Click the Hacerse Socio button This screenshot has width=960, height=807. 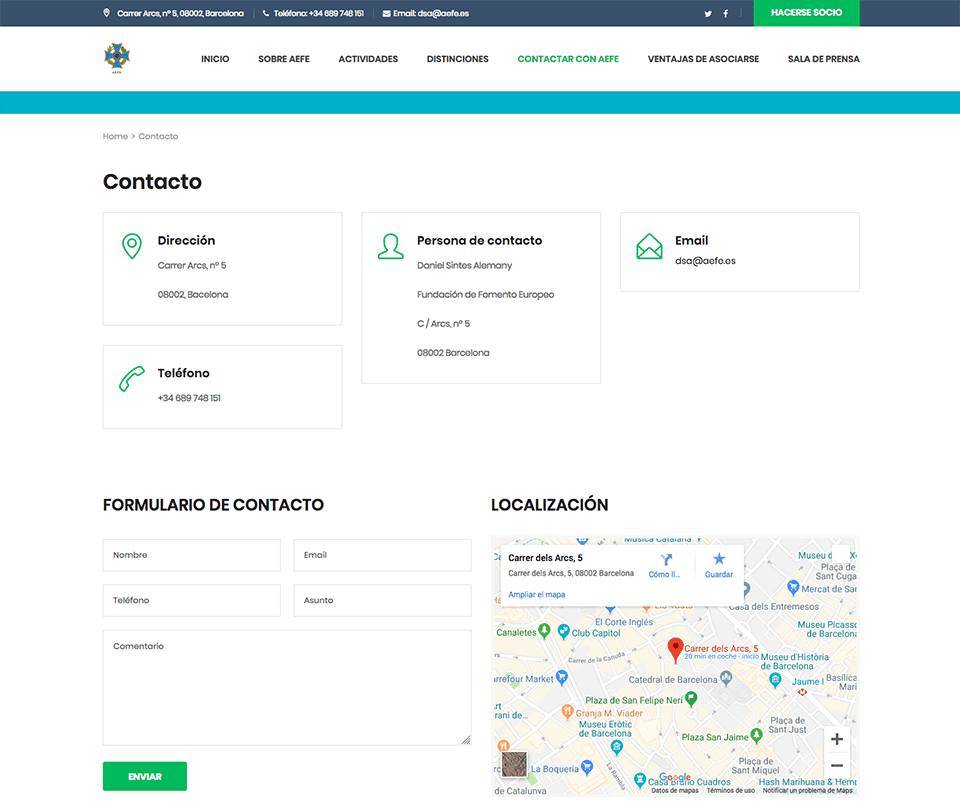806,13
